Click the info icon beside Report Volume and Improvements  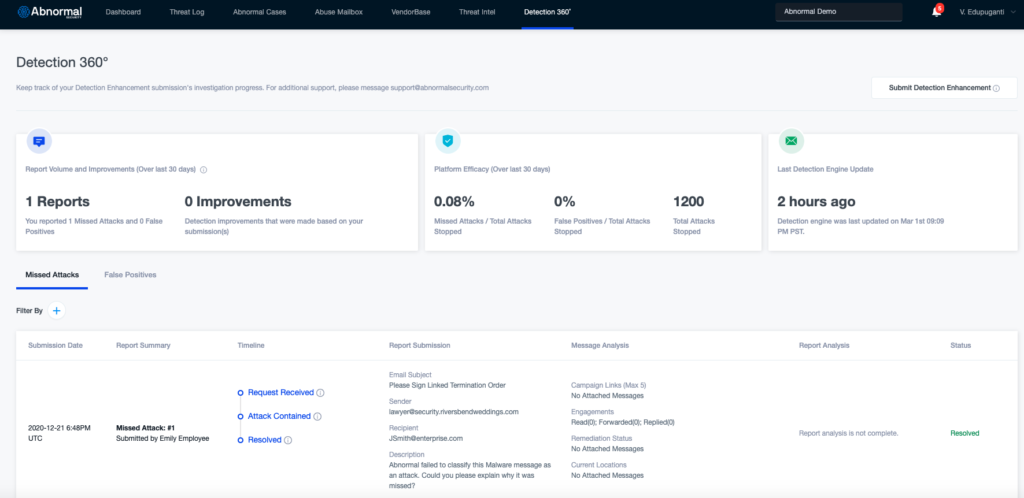[x=203, y=170]
